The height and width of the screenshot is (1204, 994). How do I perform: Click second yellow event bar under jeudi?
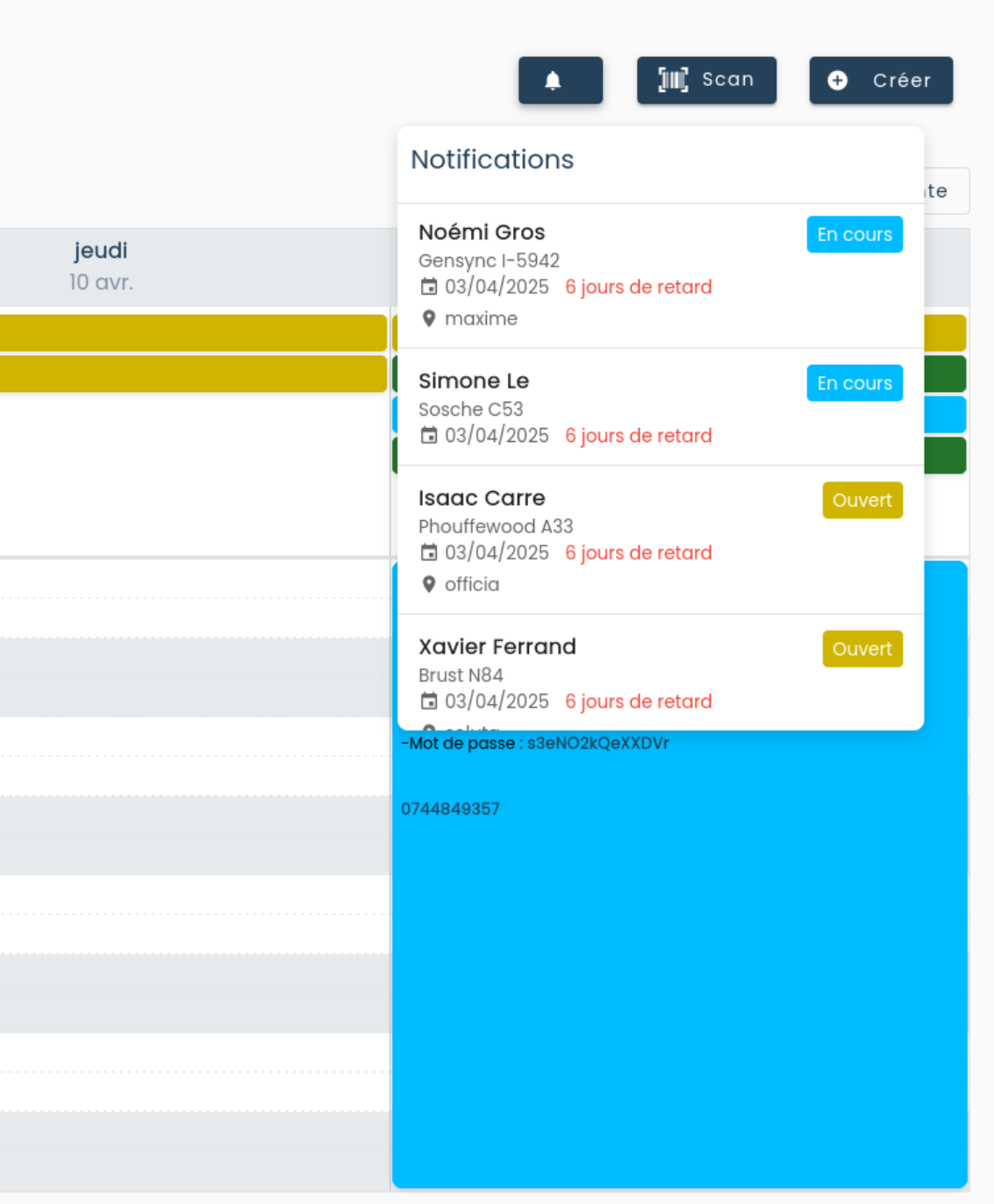[193, 374]
